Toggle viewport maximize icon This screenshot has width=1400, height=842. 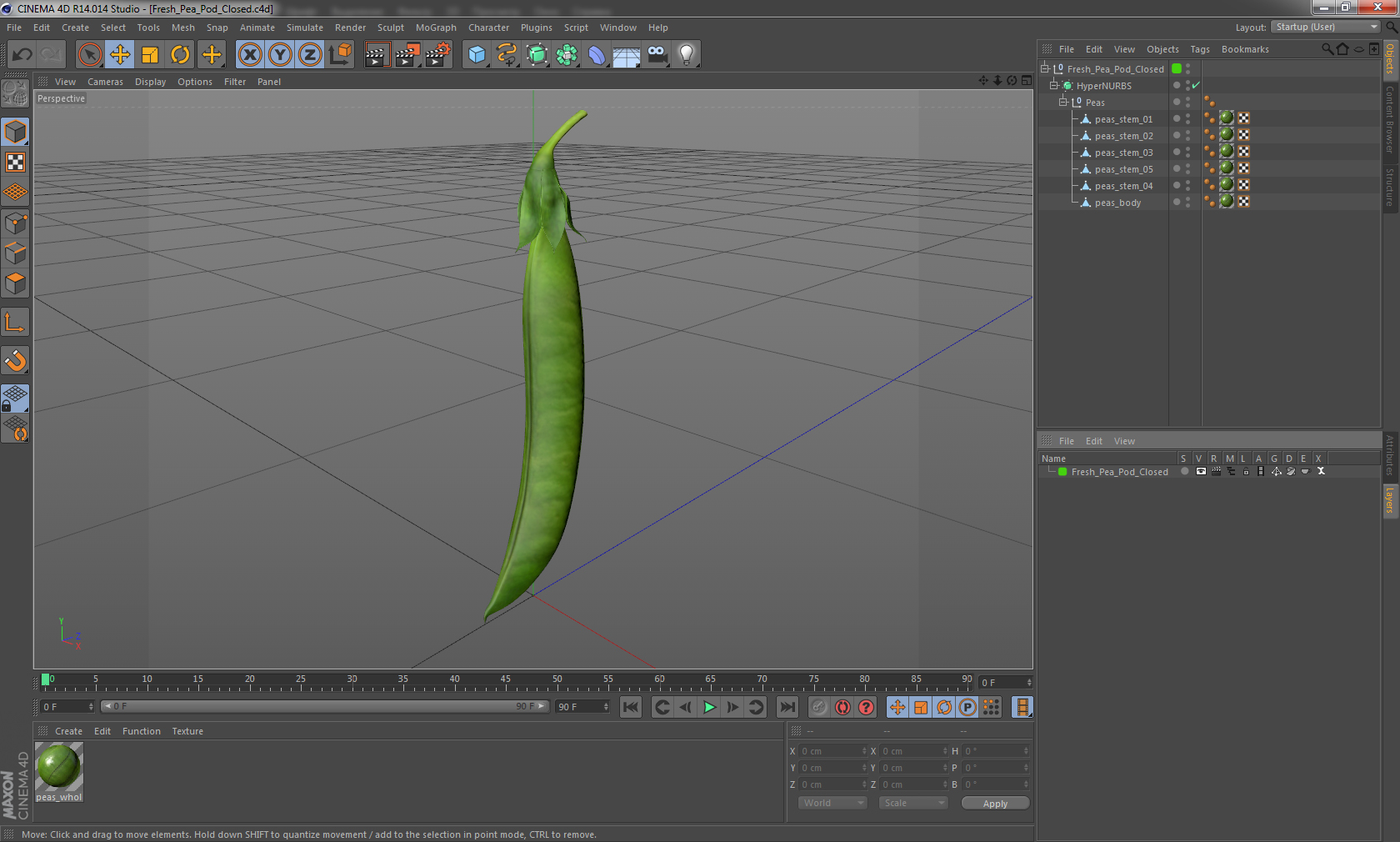[1027, 81]
